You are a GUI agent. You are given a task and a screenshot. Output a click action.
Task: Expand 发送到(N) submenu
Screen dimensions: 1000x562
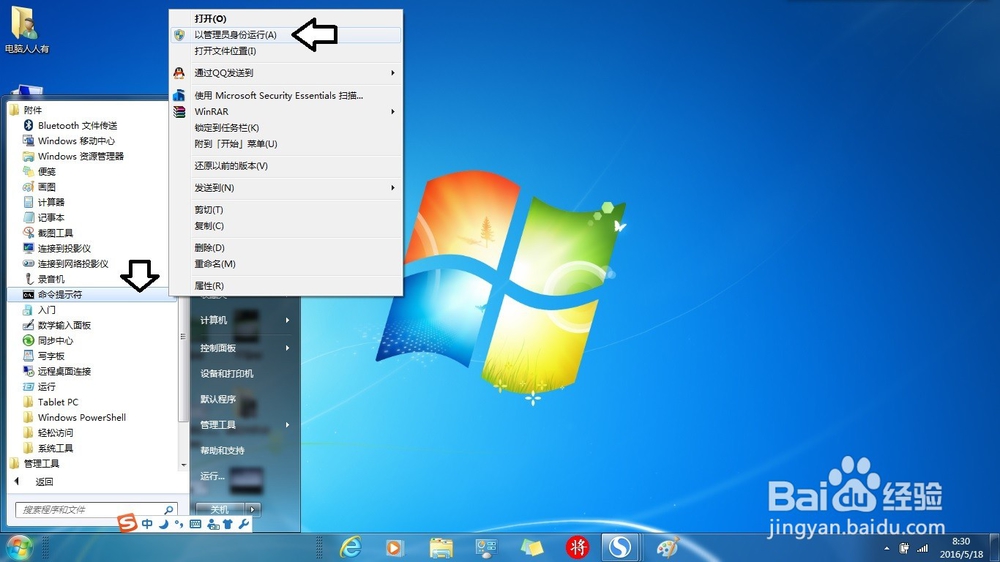coord(286,188)
